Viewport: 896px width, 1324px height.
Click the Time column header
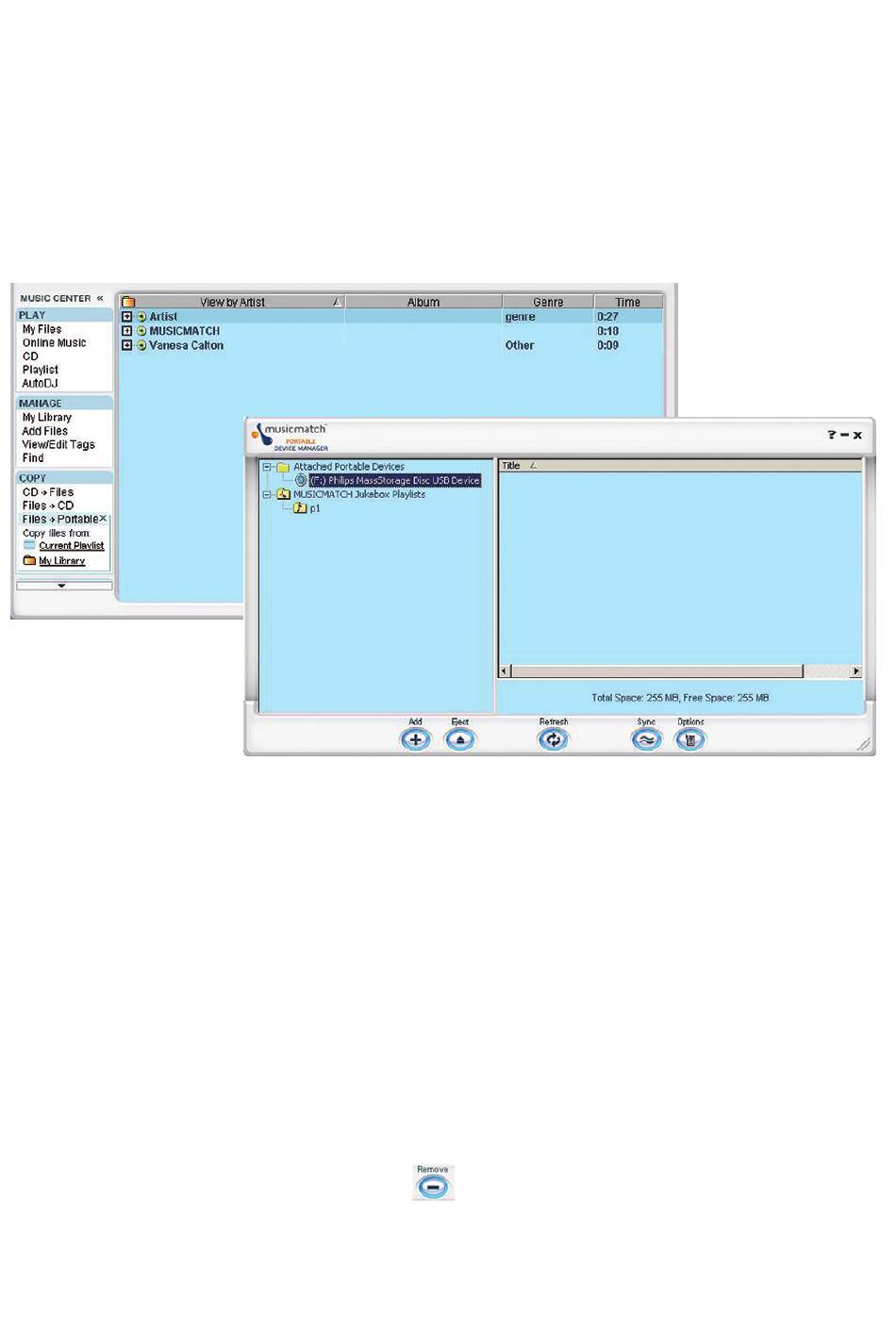628,302
